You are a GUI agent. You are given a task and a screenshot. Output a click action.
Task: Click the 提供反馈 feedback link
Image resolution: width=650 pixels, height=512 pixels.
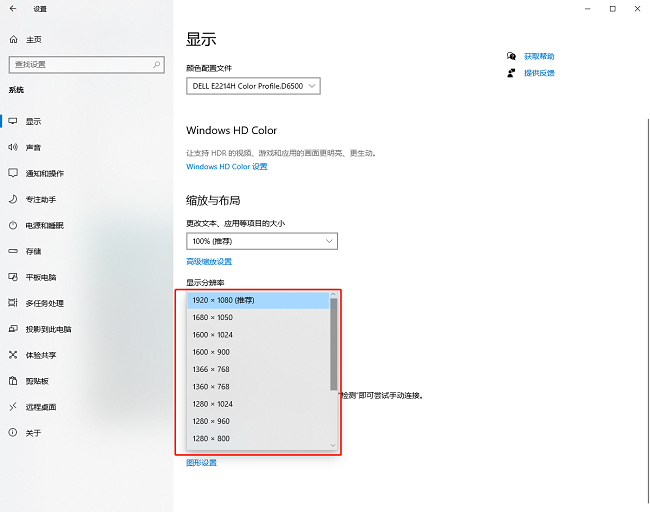click(538, 73)
